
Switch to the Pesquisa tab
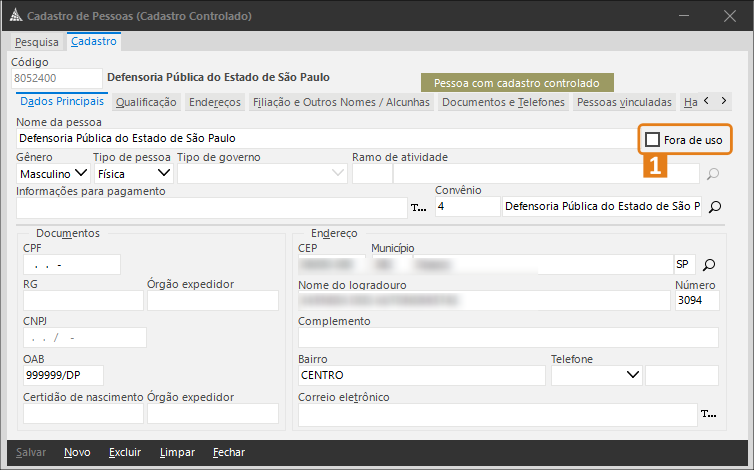click(37, 42)
